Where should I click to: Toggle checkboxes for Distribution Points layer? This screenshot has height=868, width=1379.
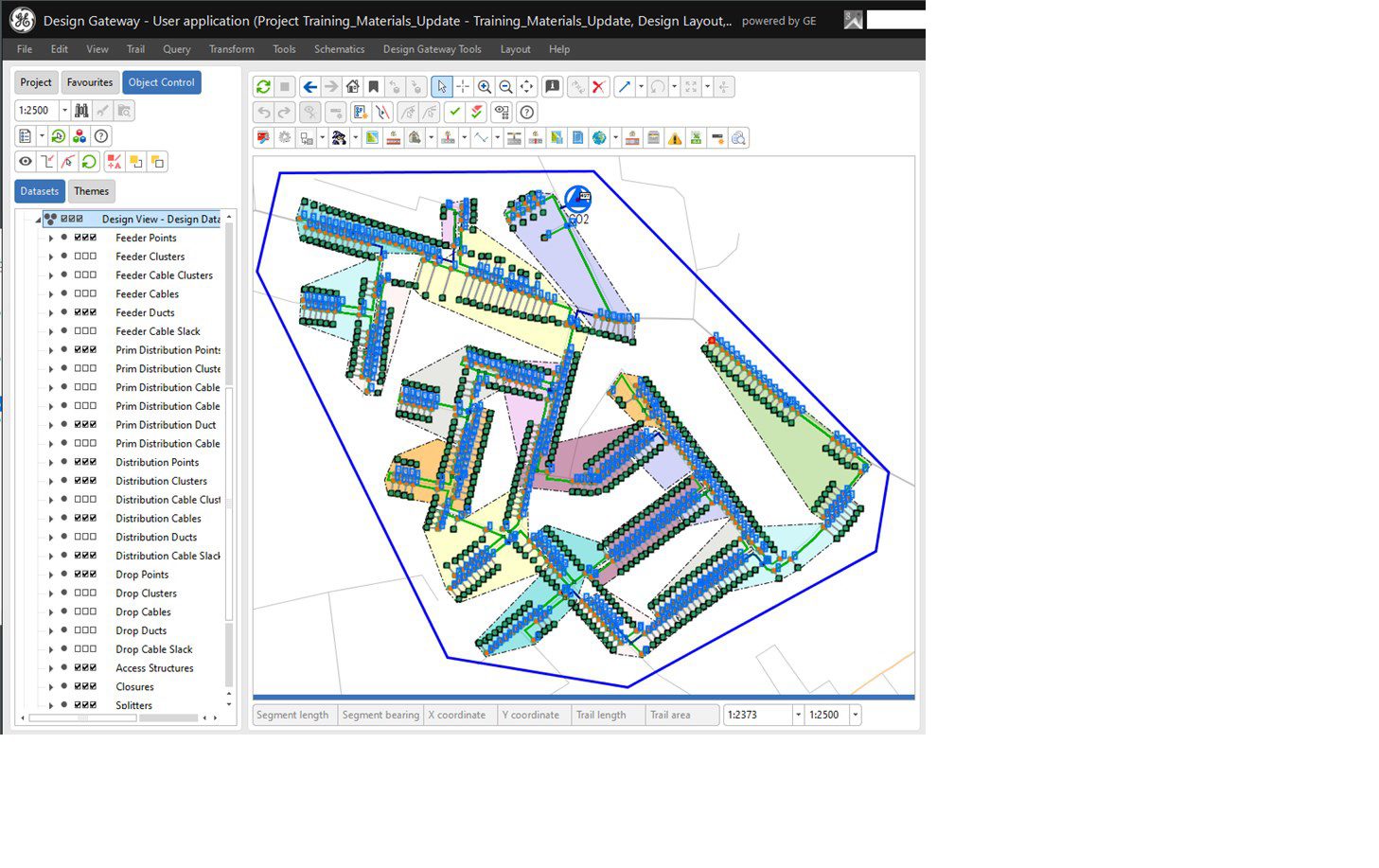(85, 462)
